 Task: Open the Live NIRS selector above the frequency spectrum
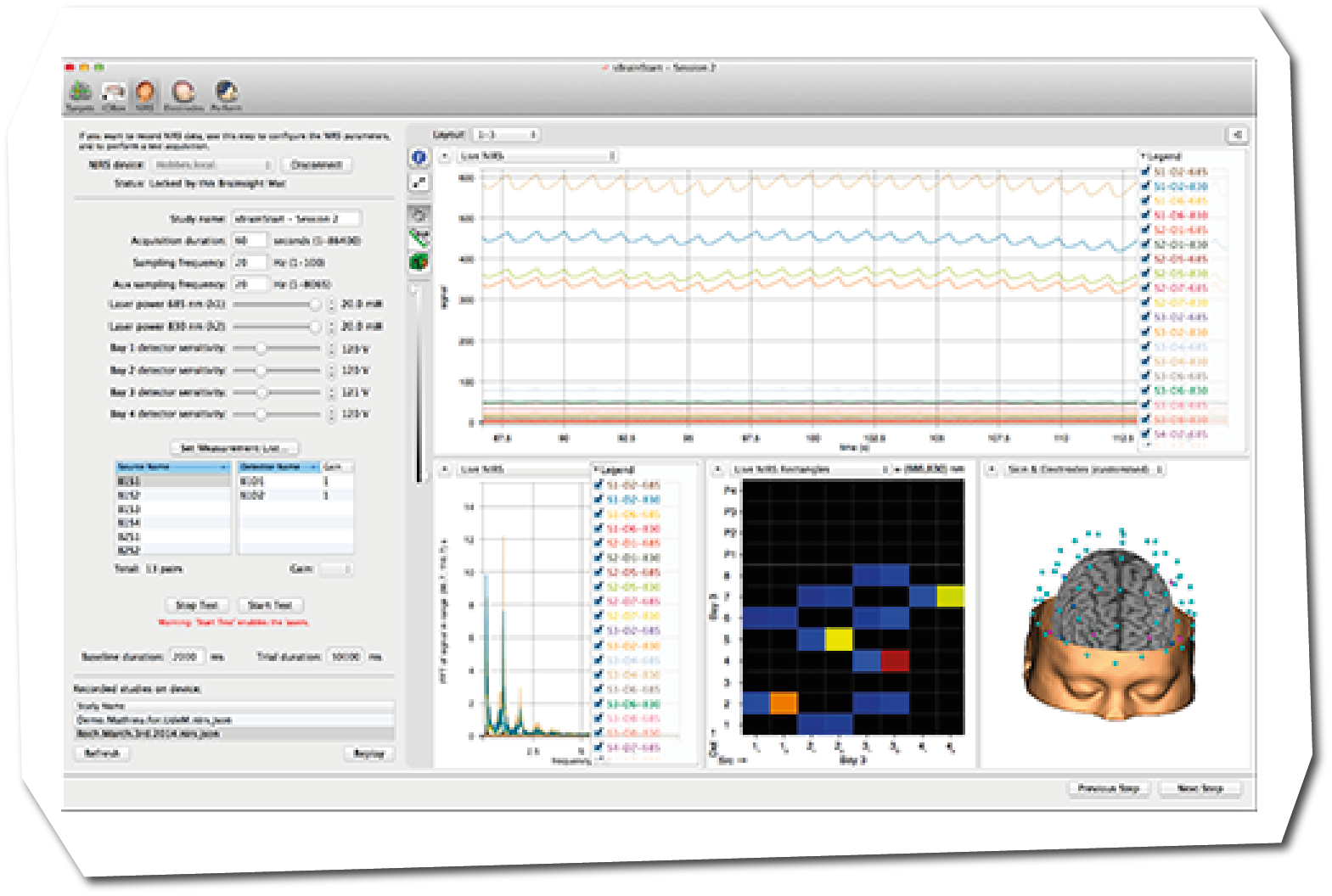(x=522, y=469)
